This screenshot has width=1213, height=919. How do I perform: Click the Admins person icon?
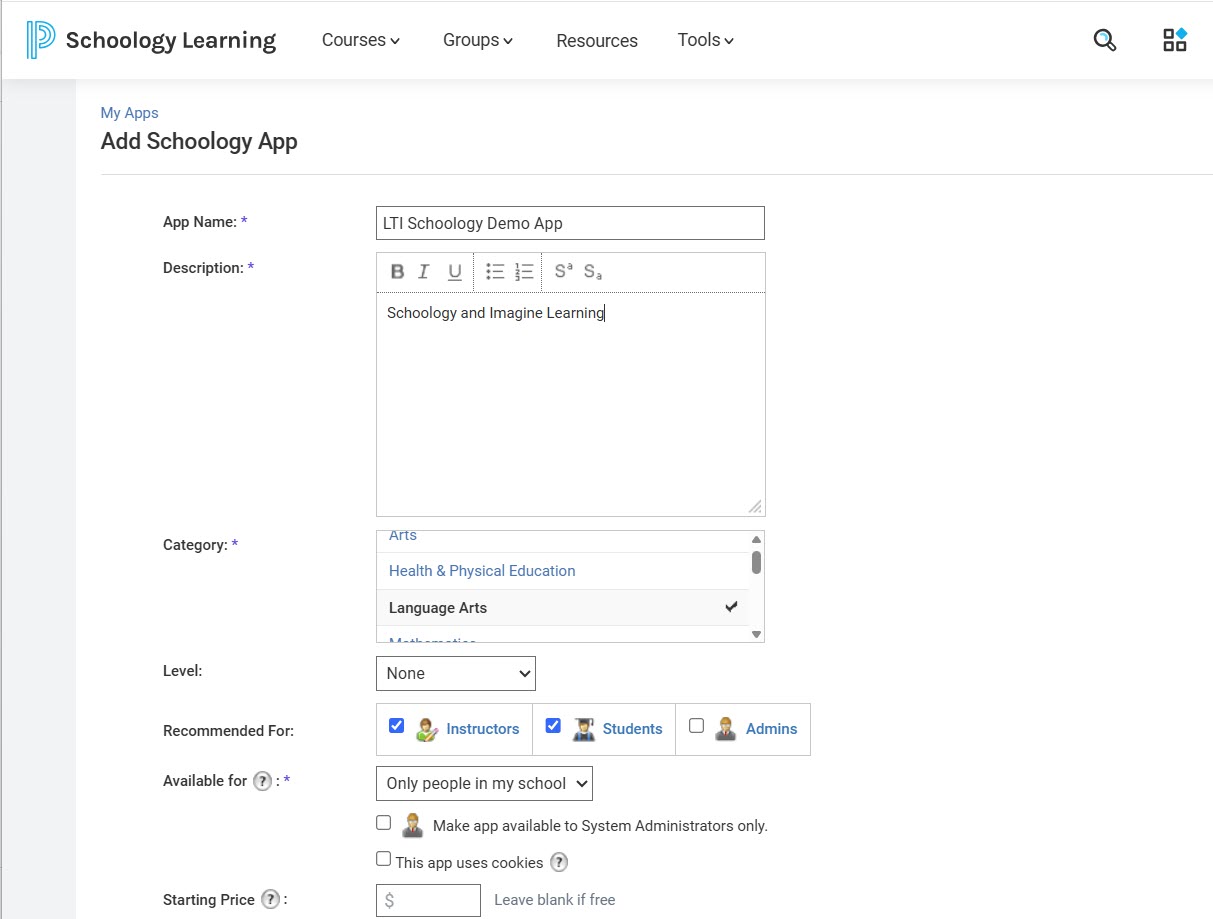coord(726,729)
